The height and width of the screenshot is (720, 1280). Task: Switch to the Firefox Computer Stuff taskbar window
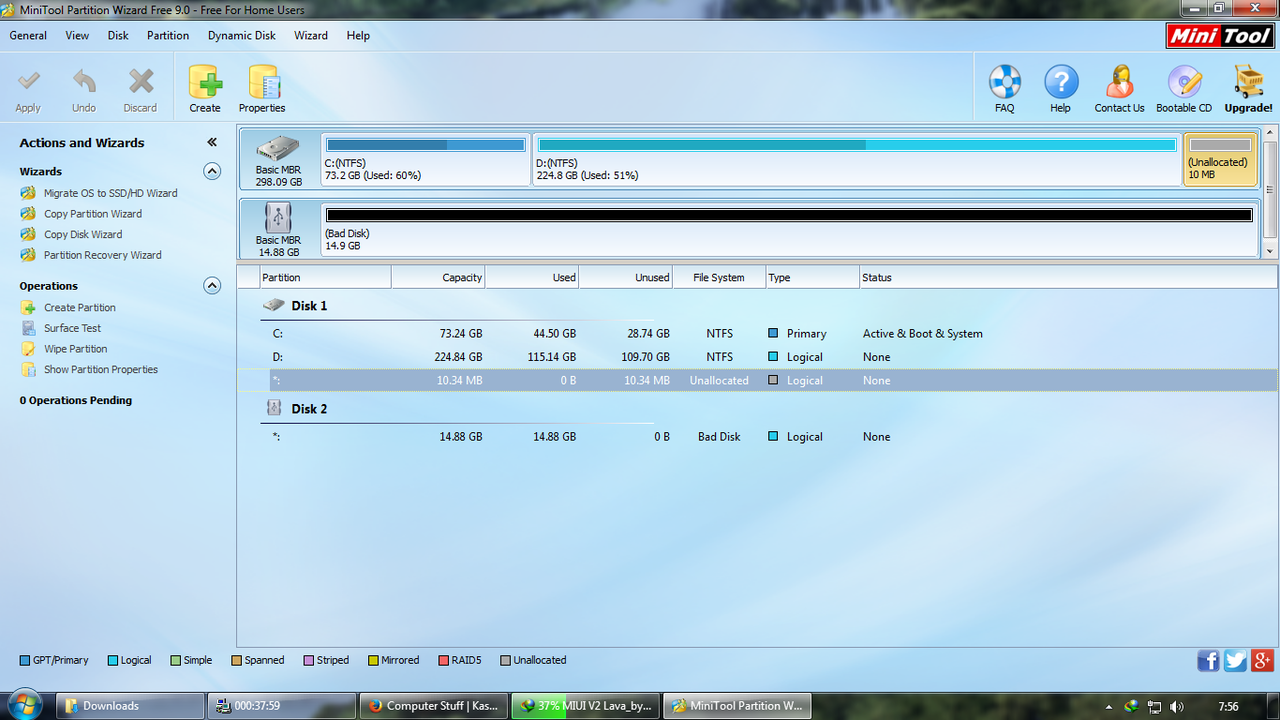click(x=433, y=706)
